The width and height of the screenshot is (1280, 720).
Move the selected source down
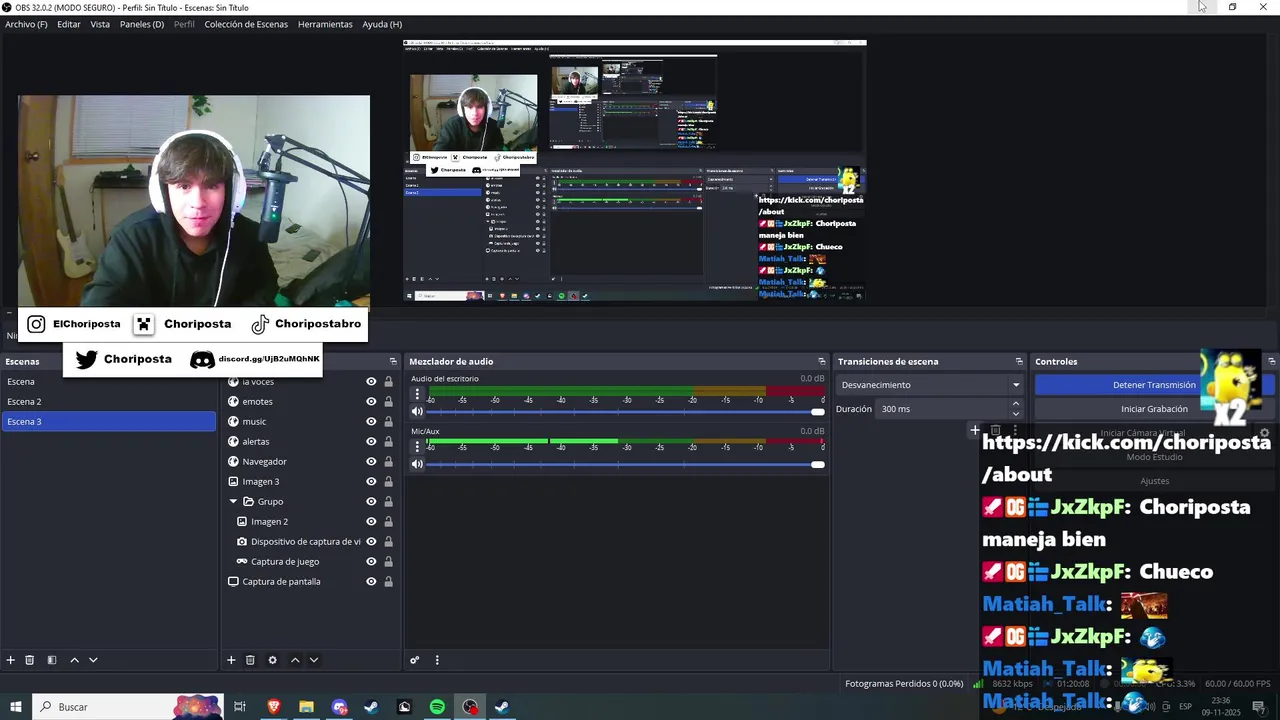click(314, 660)
